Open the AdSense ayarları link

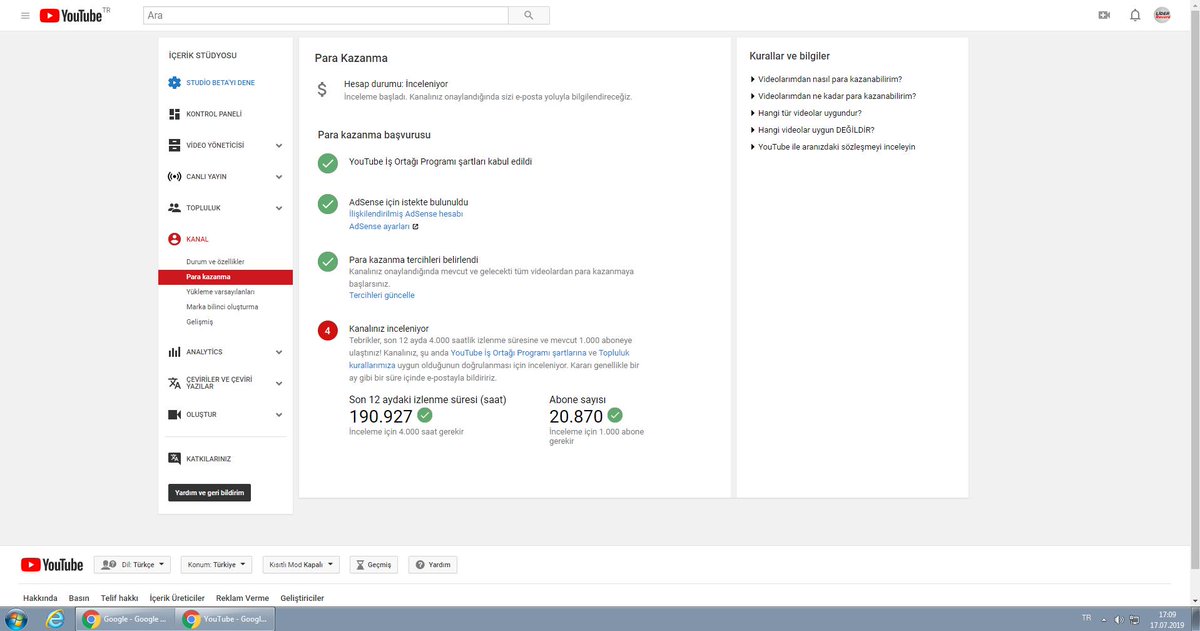379,227
